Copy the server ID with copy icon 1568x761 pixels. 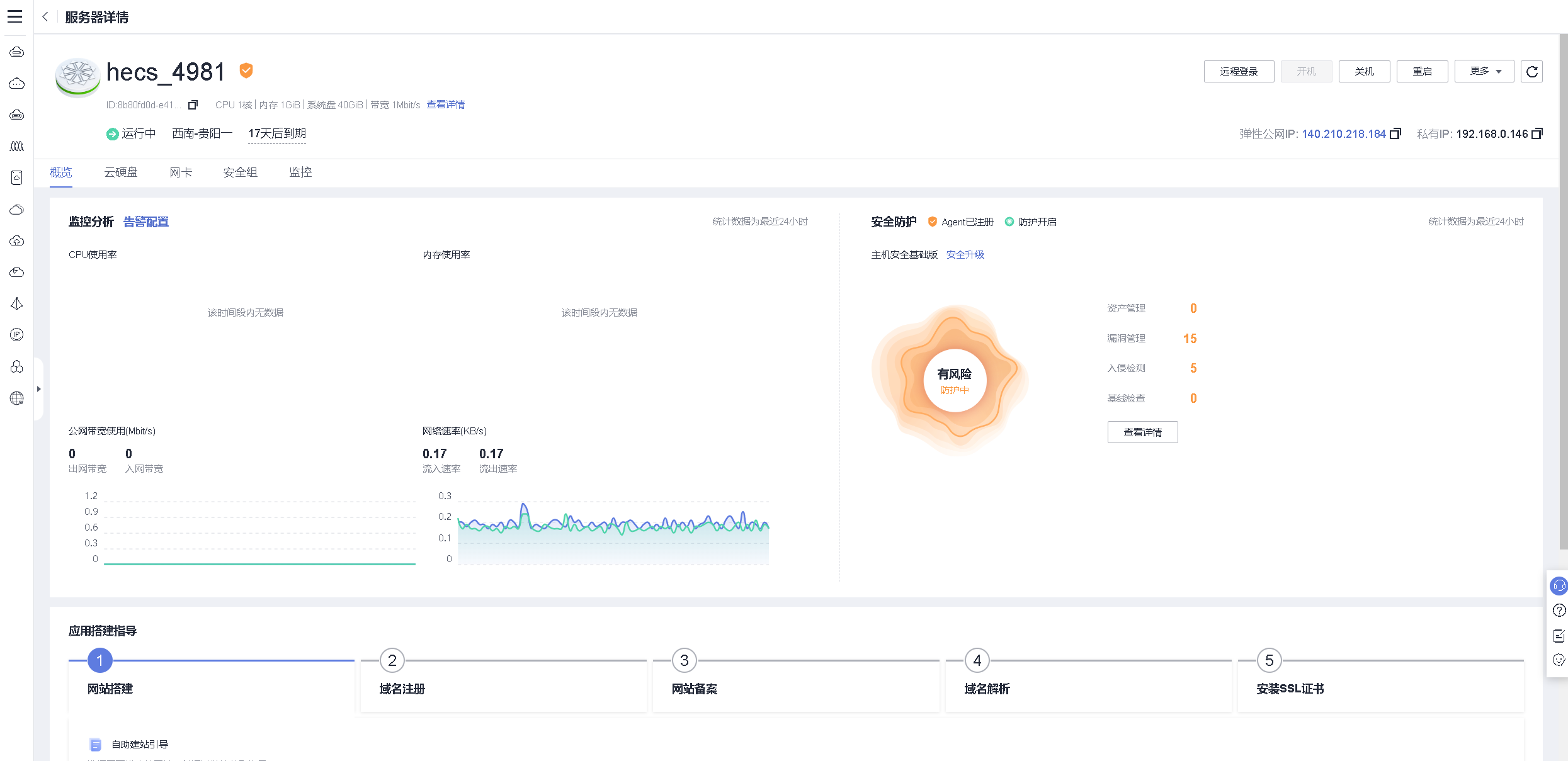193,105
